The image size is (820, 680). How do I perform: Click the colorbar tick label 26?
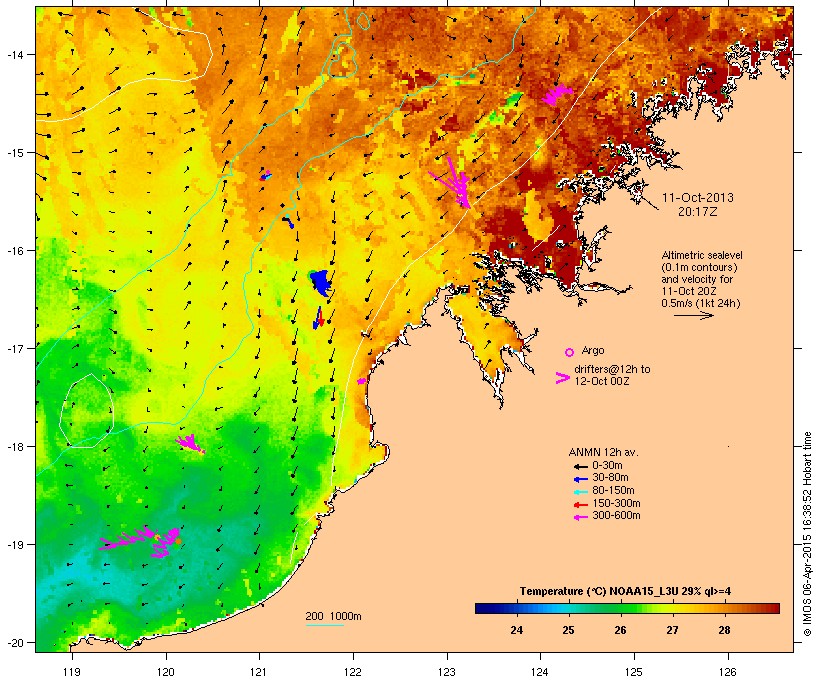620,630
